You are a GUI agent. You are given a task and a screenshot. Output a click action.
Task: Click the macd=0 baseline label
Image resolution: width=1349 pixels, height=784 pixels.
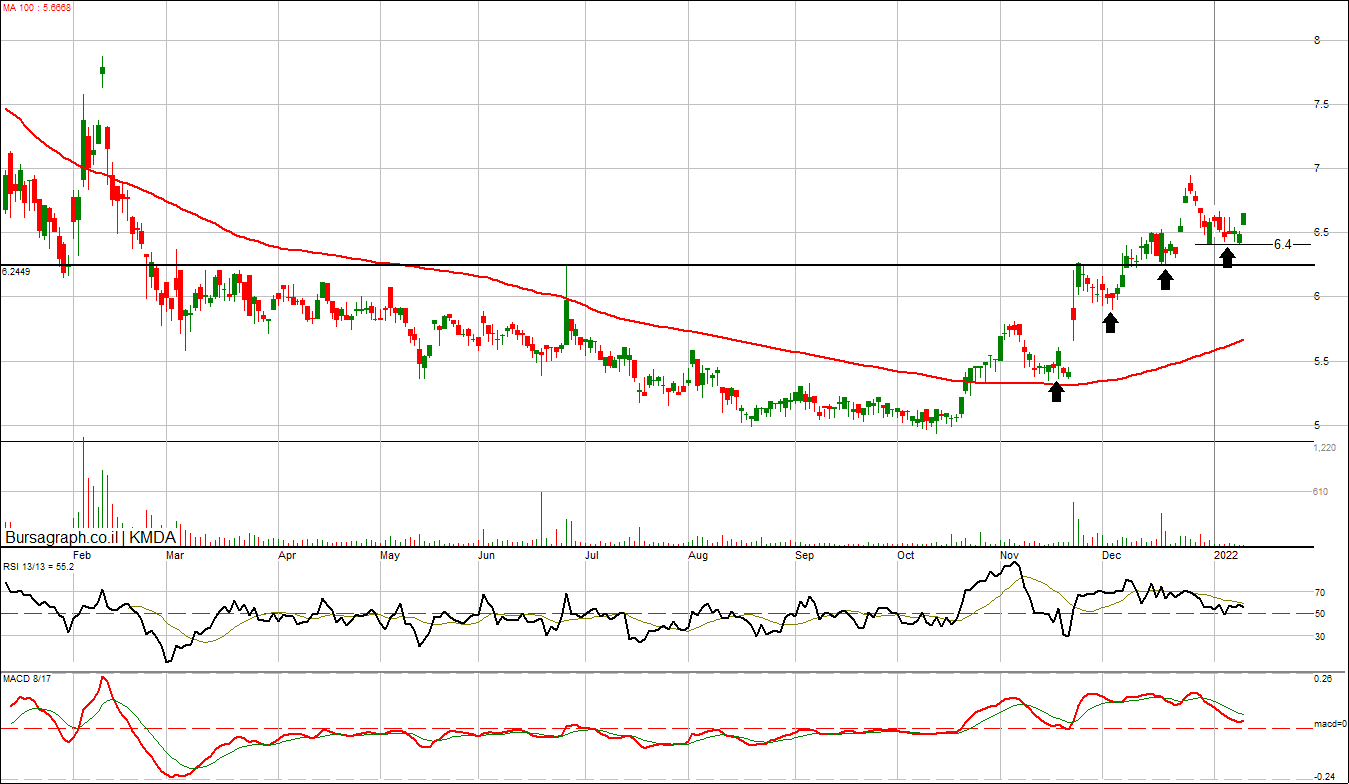click(1328, 724)
